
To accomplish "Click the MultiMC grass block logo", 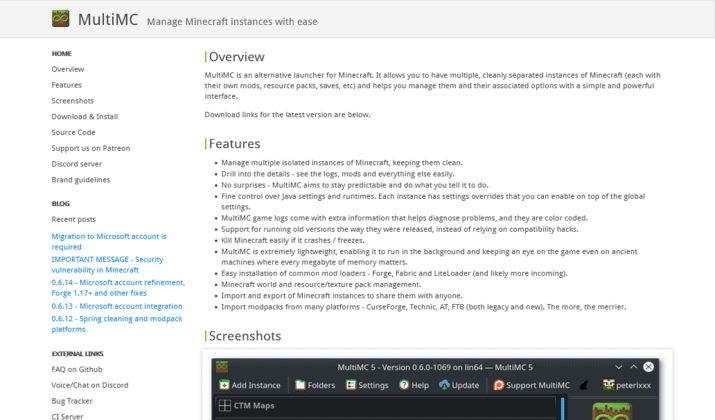I will click(x=60, y=19).
